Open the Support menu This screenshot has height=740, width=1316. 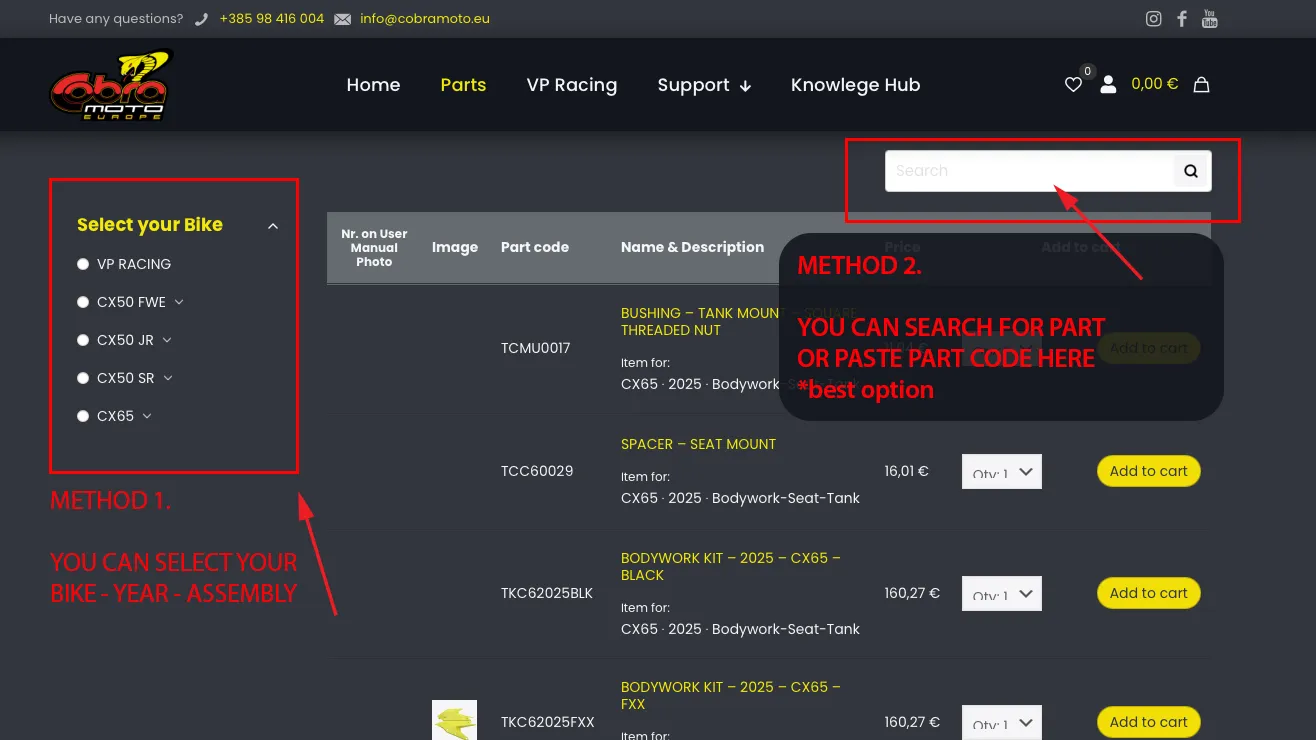pos(703,85)
